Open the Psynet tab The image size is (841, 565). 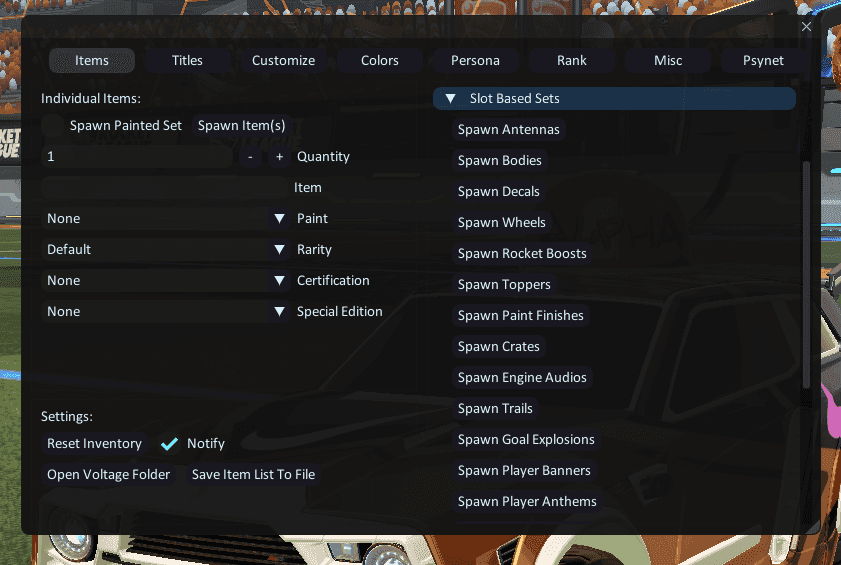763,61
